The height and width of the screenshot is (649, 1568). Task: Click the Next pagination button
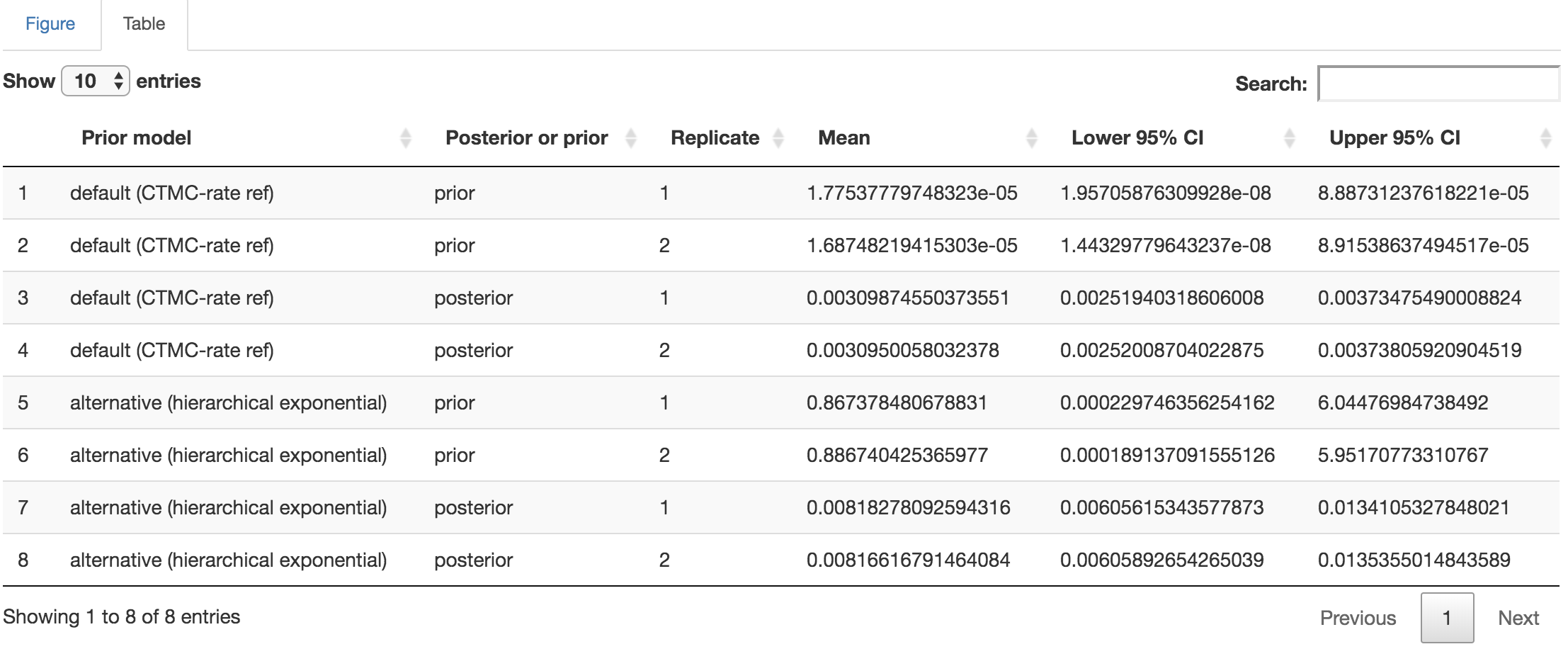click(1518, 618)
